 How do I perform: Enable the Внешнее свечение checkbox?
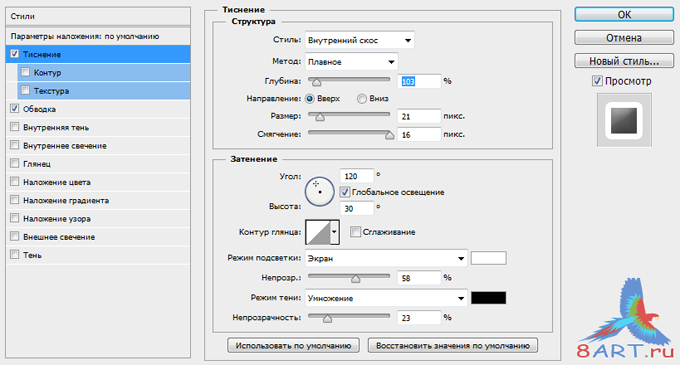tap(14, 236)
